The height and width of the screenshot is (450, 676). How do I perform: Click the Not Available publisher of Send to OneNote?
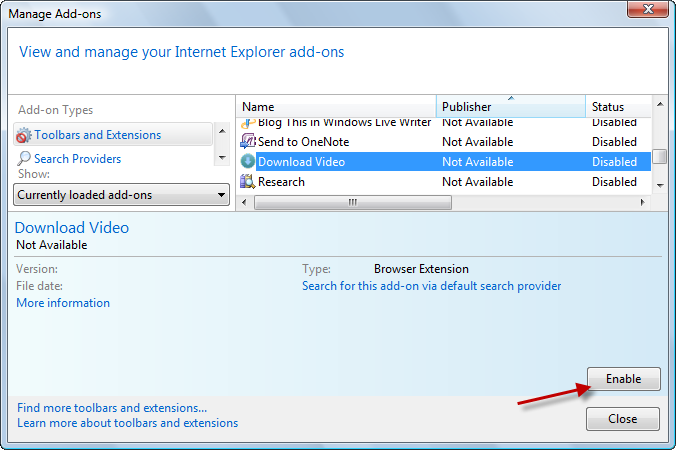(x=478, y=142)
